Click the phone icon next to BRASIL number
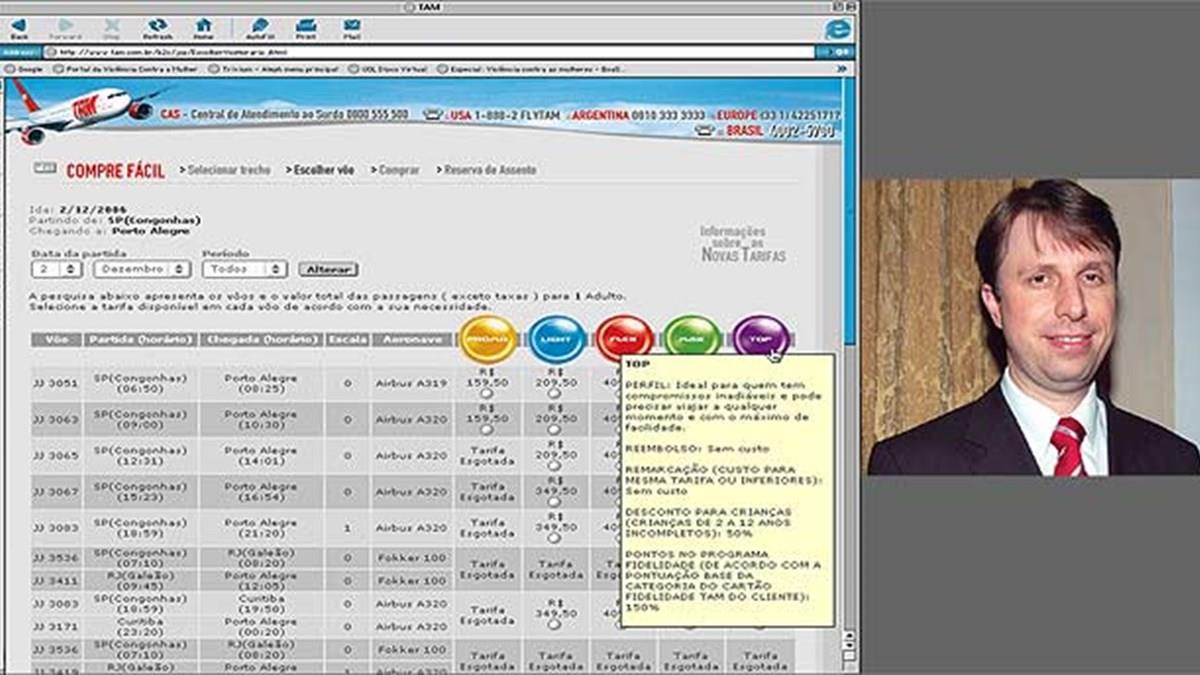This screenshot has height=675, width=1200. click(704, 130)
